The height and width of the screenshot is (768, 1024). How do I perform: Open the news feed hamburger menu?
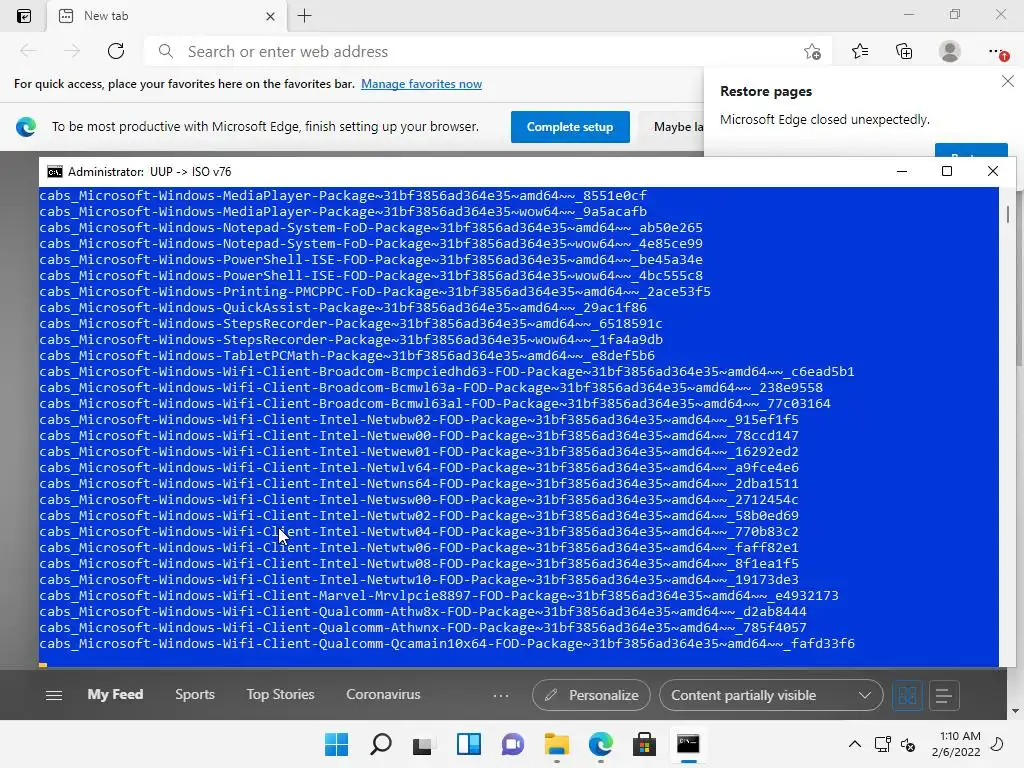tap(54, 696)
